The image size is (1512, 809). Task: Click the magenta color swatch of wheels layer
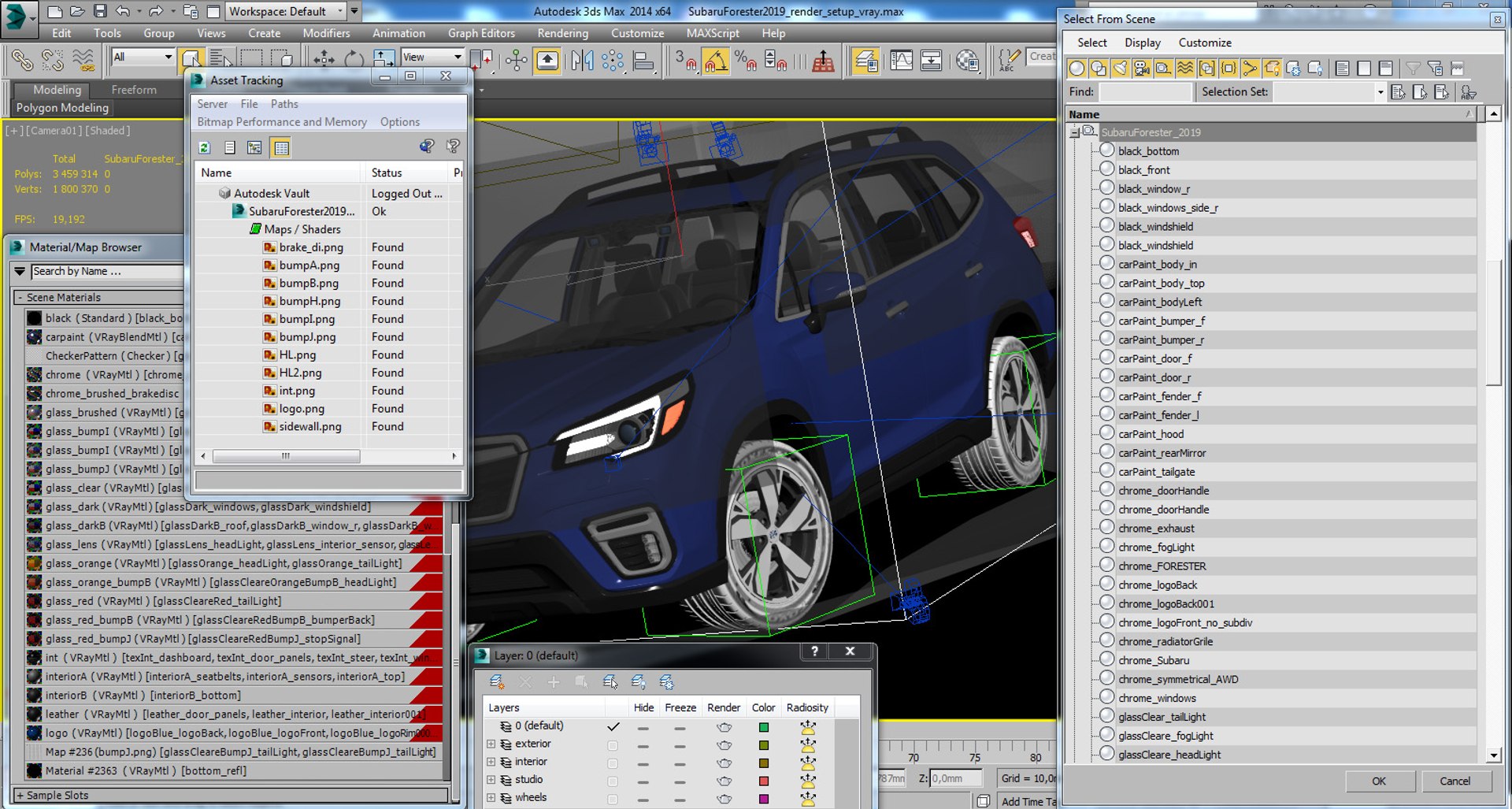point(763,799)
